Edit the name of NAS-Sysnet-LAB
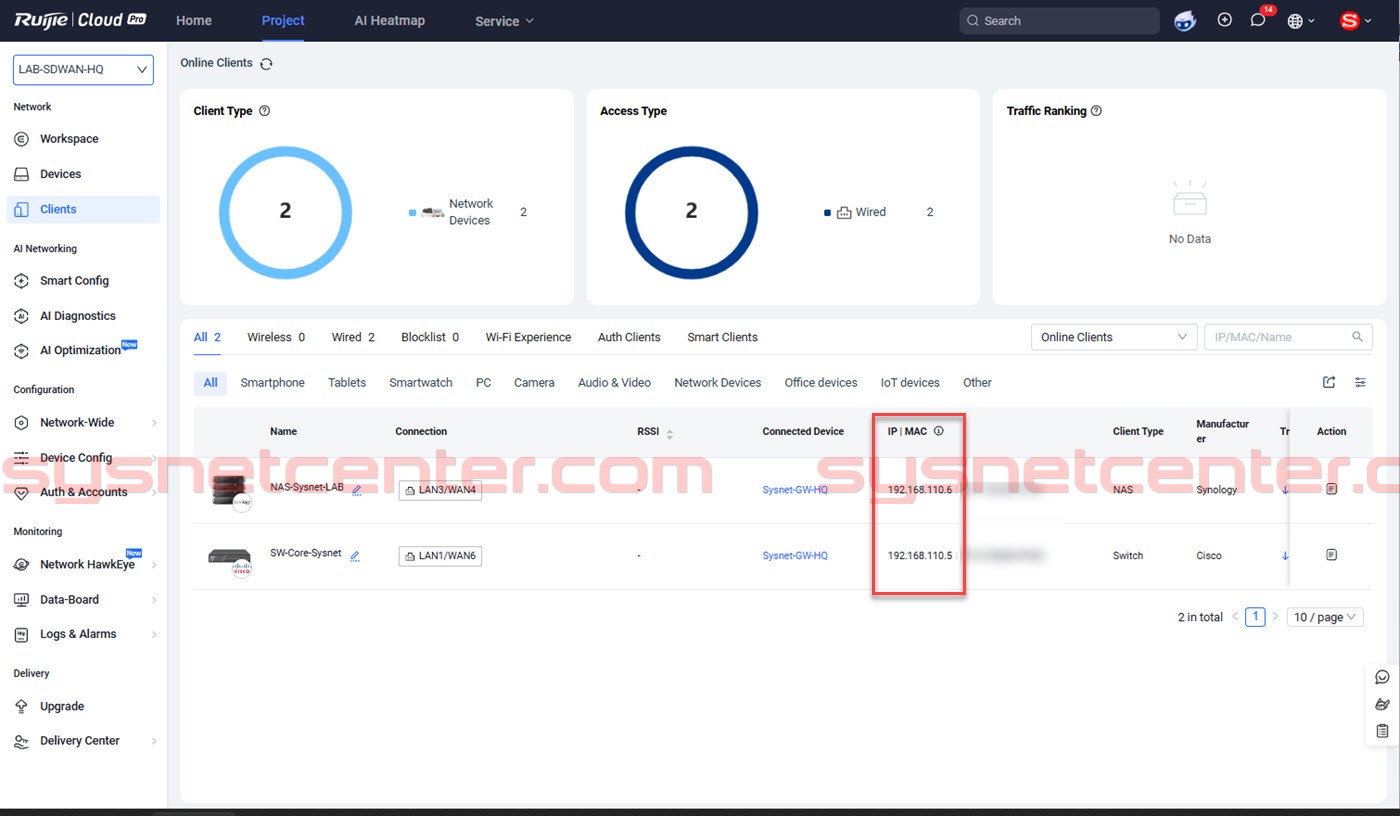The height and width of the screenshot is (816, 1400). coord(357,490)
